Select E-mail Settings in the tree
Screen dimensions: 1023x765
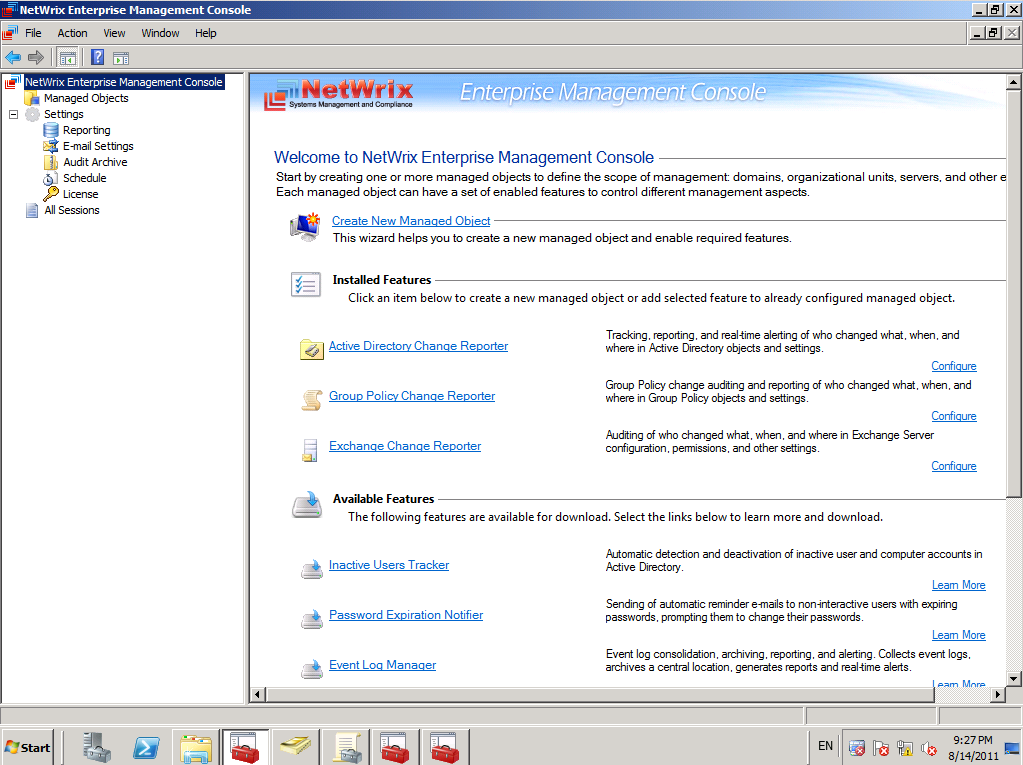98,146
